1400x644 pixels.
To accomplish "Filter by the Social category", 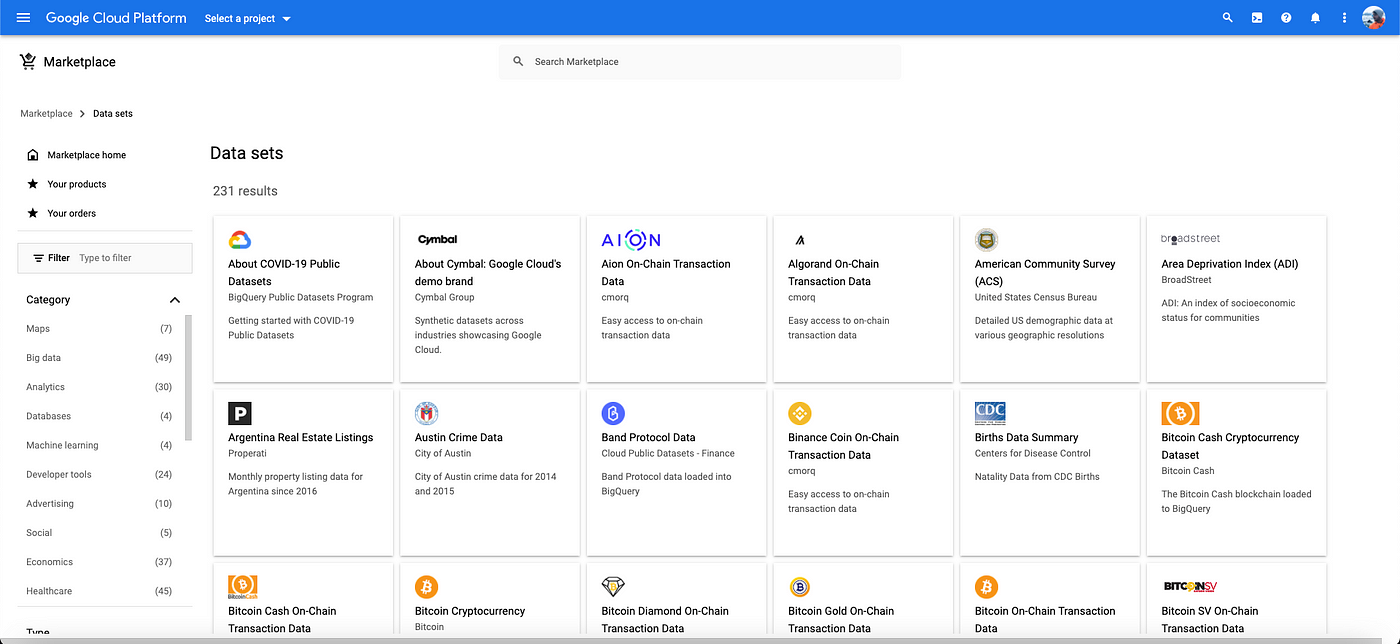I will 99,533.
